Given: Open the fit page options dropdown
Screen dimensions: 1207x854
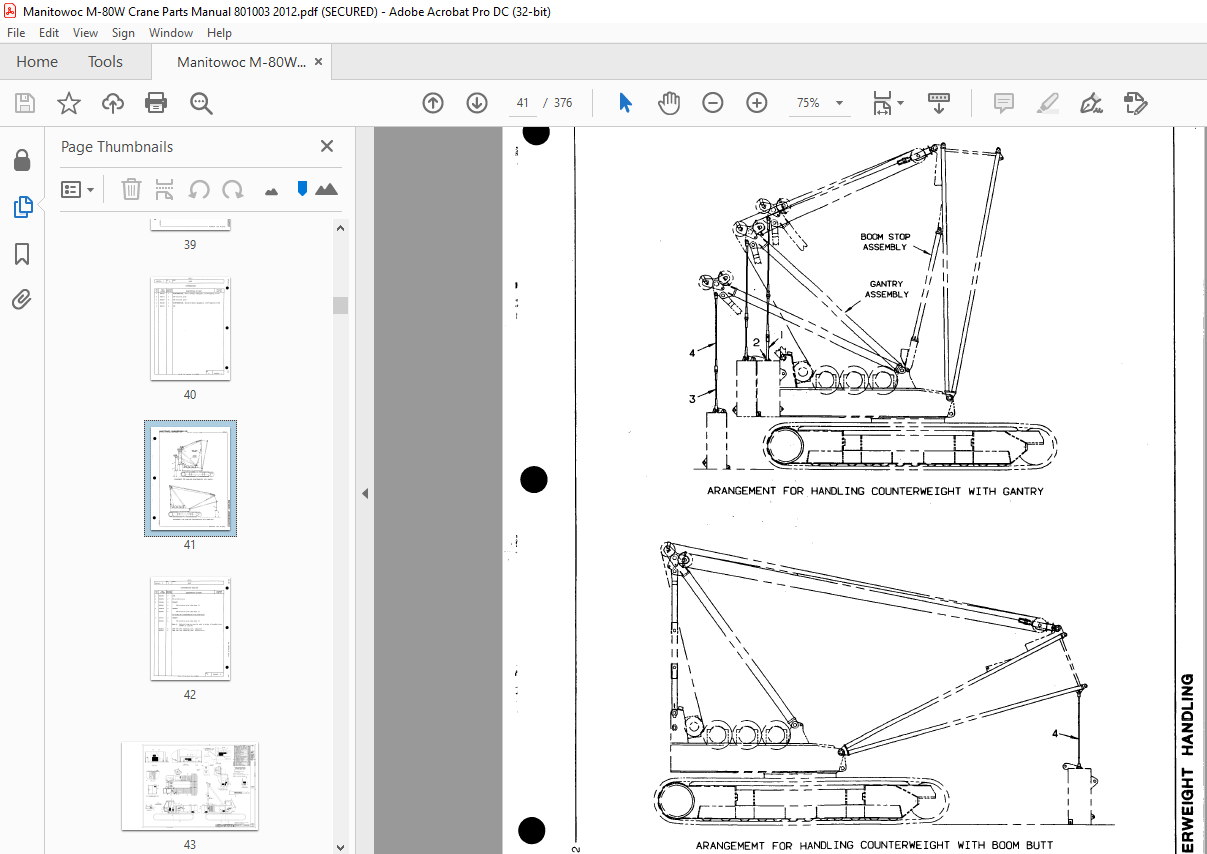Looking at the screenshot, I should [887, 103].
